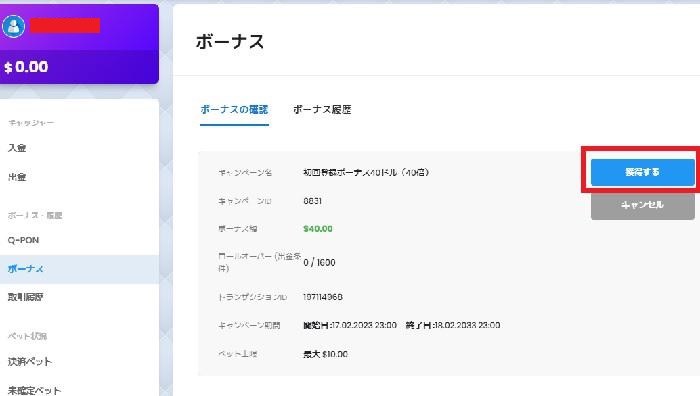
Task: Click the campaign name 初回登録ボーナス text
Action: (x=366, y=172)
